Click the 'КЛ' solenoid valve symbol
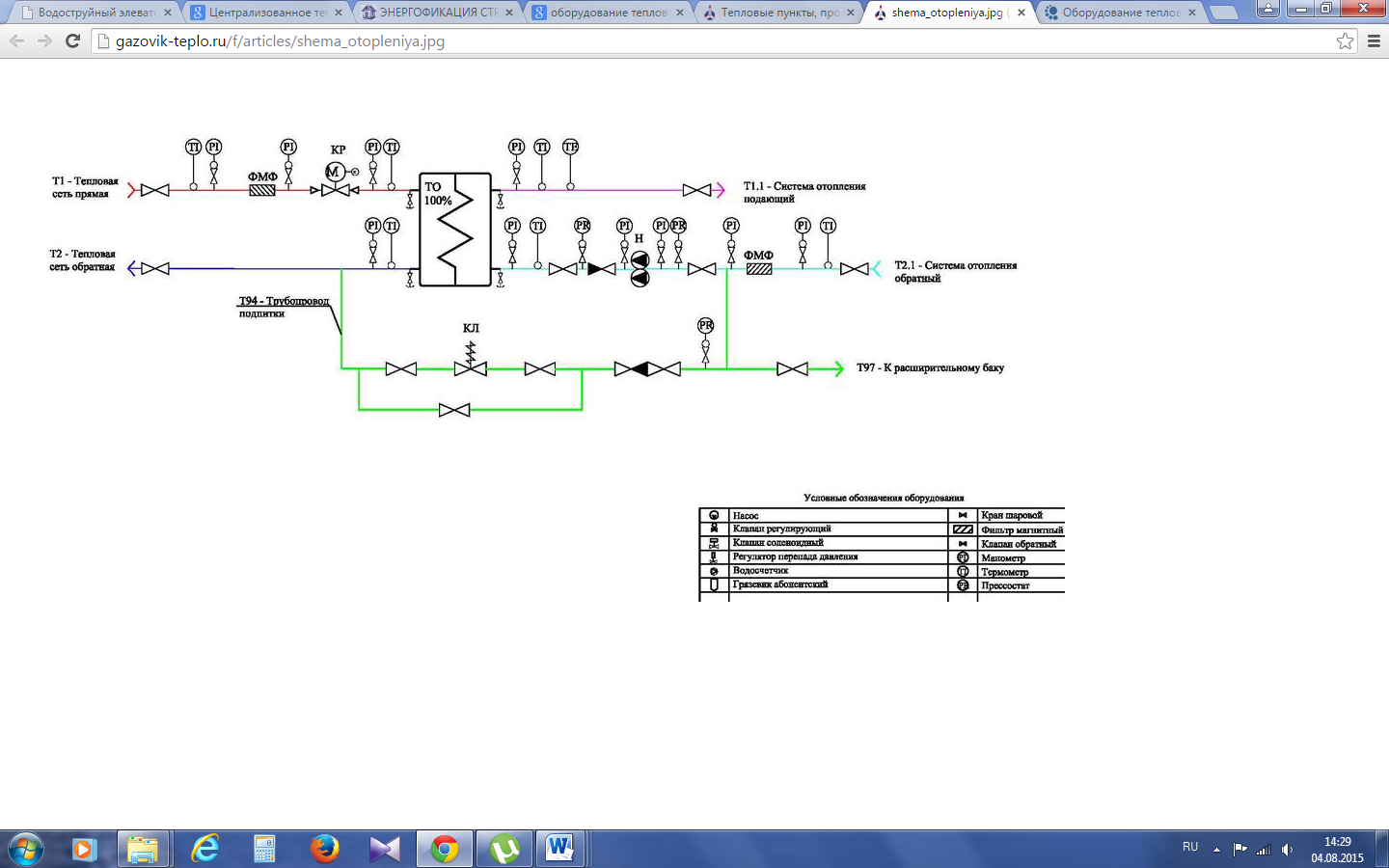1389x868 pixels. [471, 359]
